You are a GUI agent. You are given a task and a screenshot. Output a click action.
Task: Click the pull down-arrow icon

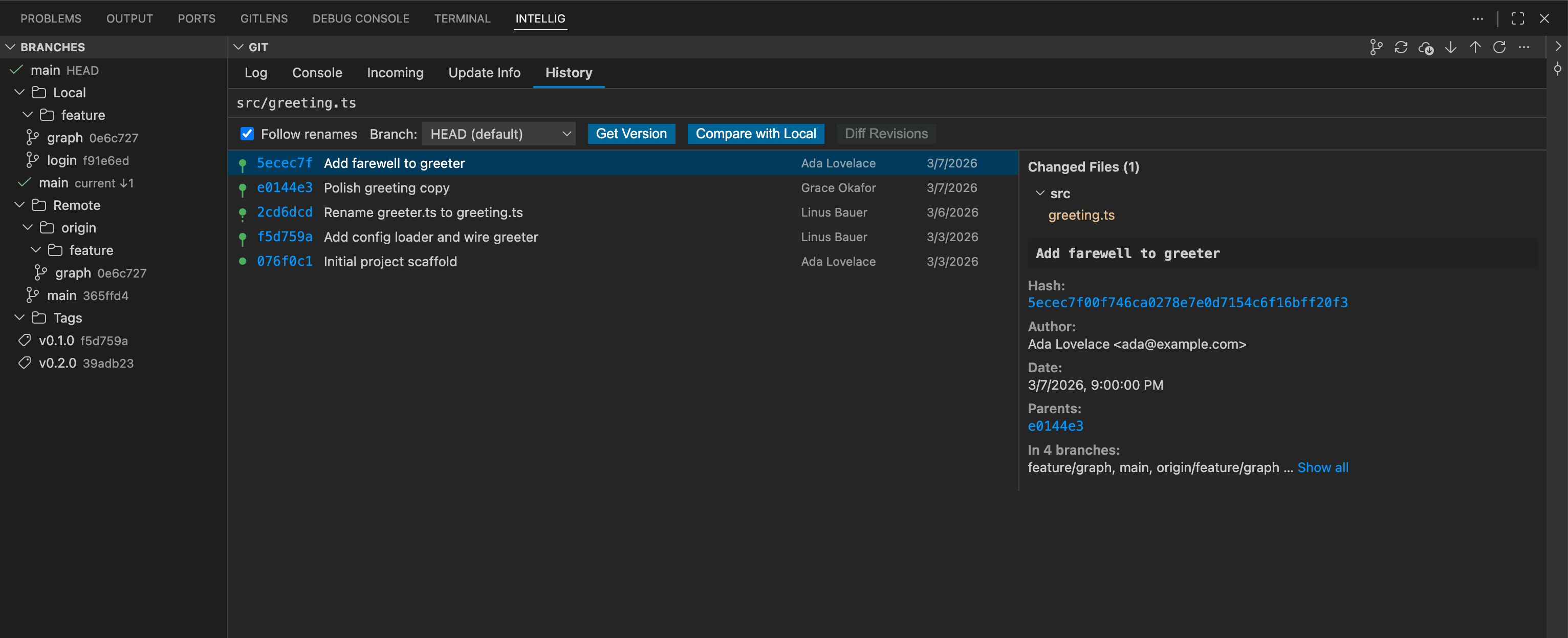click(x=1450, y=48)
